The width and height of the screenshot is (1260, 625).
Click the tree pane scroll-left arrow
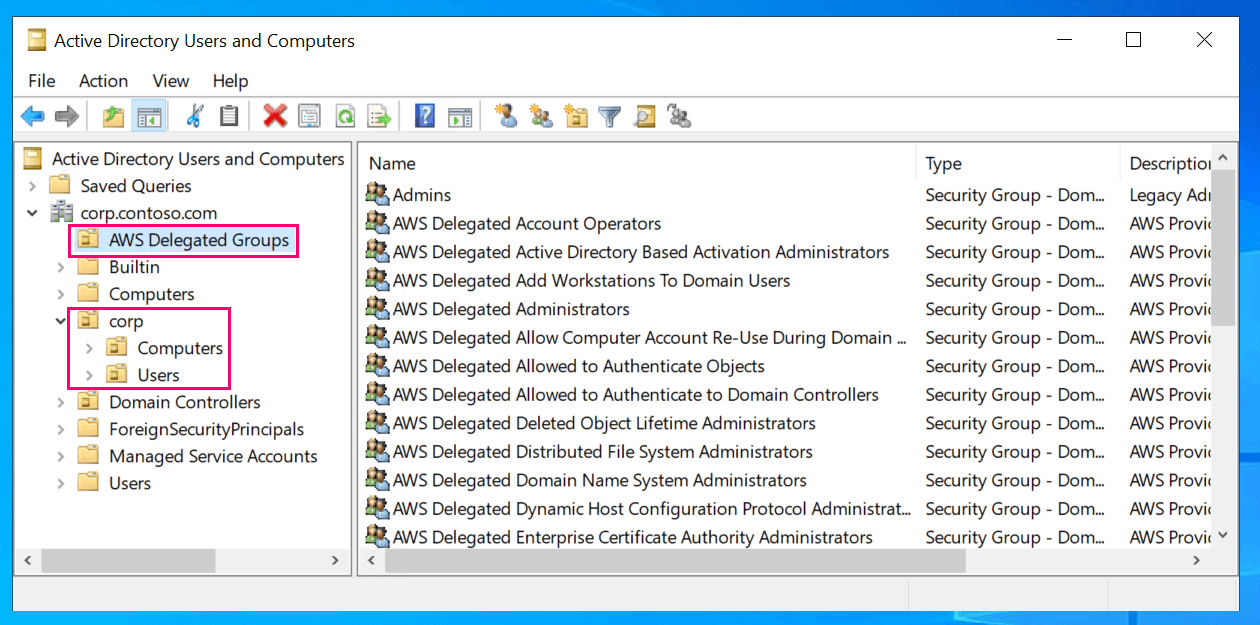[27, 561]
